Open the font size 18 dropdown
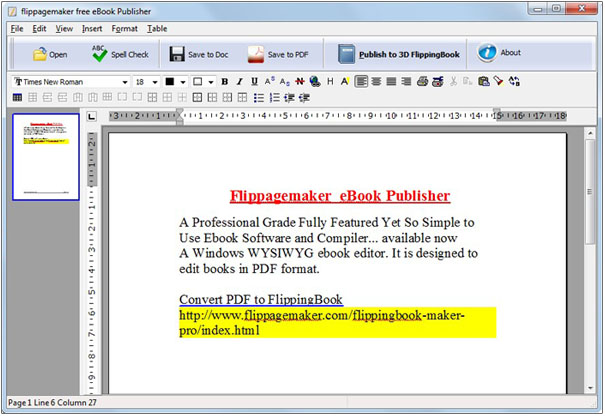The height and width of the screenshot is (416, 605). [155, 81]
